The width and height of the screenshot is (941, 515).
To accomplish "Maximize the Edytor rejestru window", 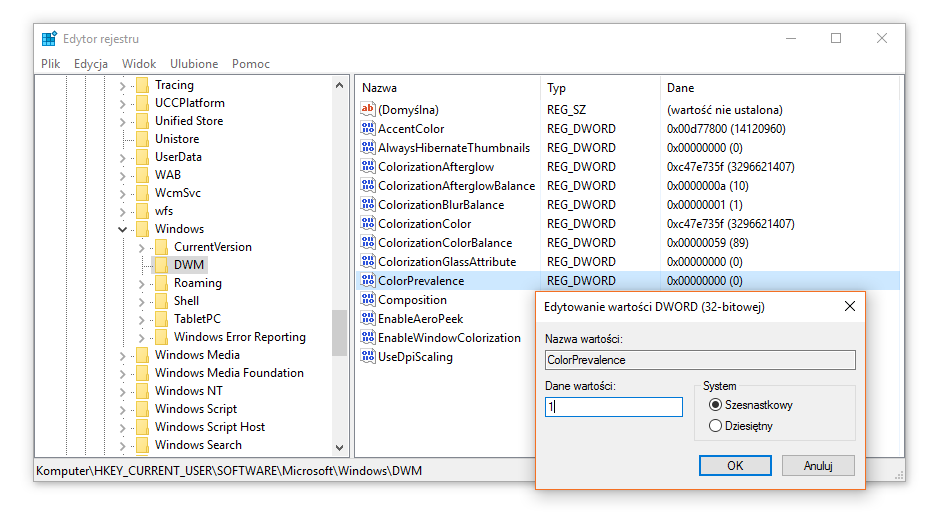I will [x=835, y=38].
